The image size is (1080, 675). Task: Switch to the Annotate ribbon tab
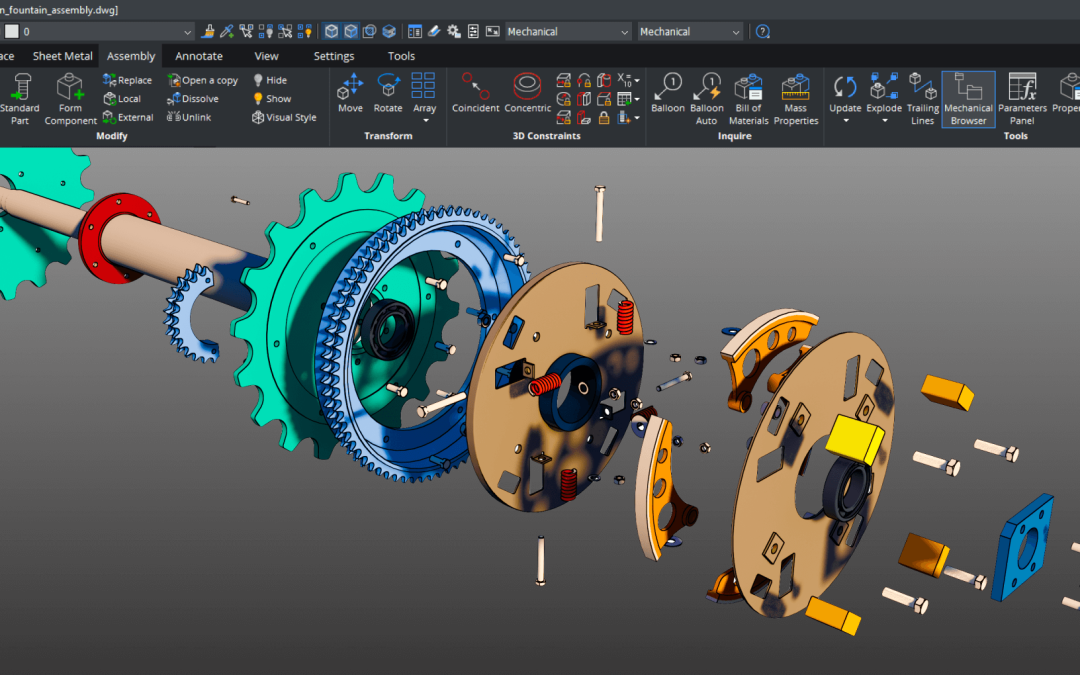click(x=198, y=56)
